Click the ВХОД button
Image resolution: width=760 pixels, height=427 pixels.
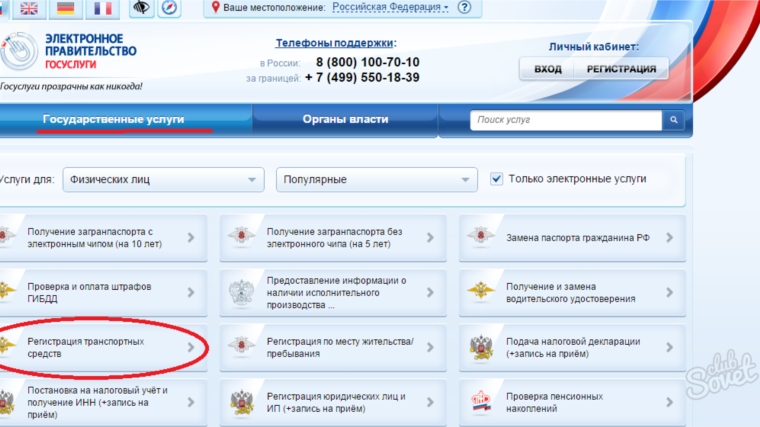[548, 69]
